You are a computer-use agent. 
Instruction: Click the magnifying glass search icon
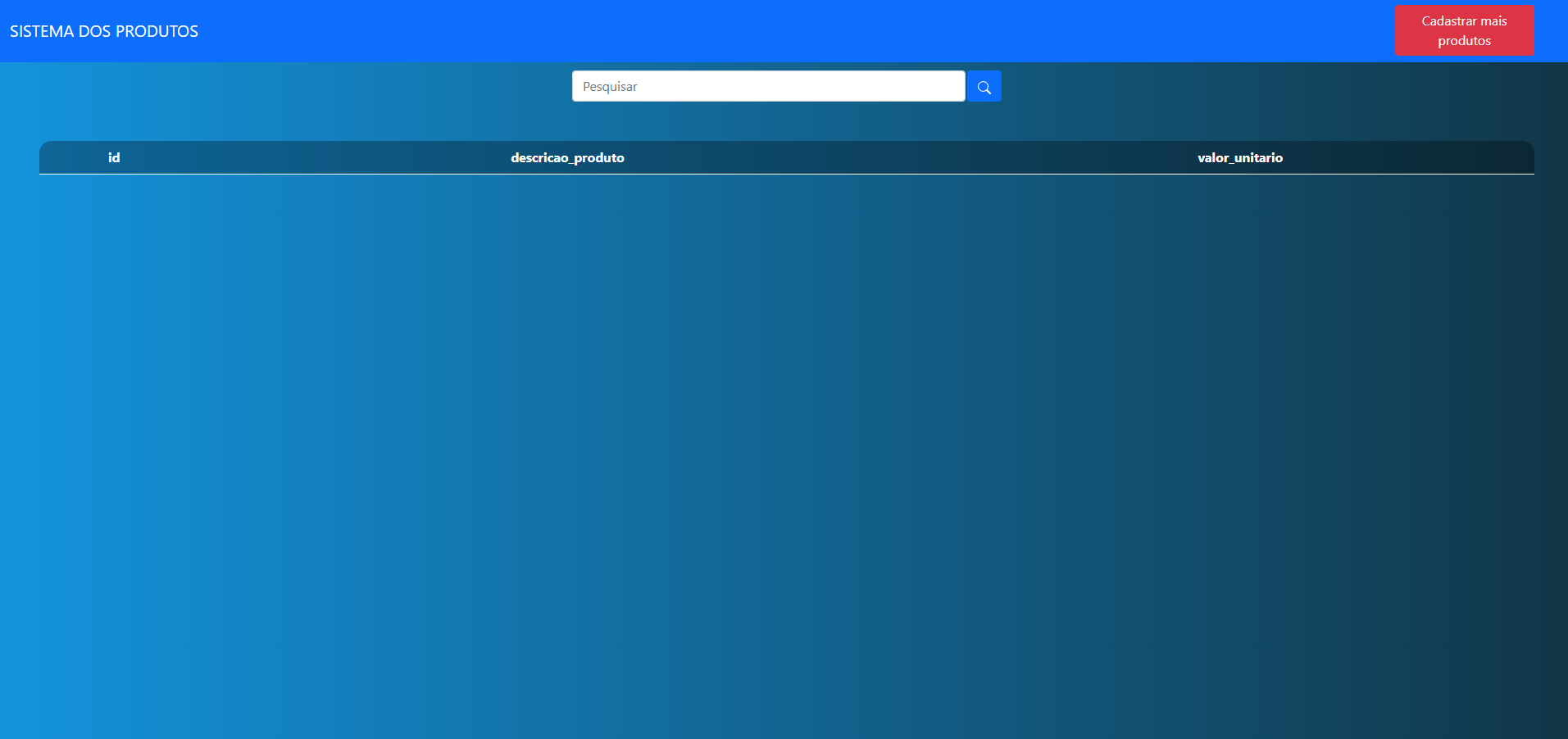(x=984, y=87)
